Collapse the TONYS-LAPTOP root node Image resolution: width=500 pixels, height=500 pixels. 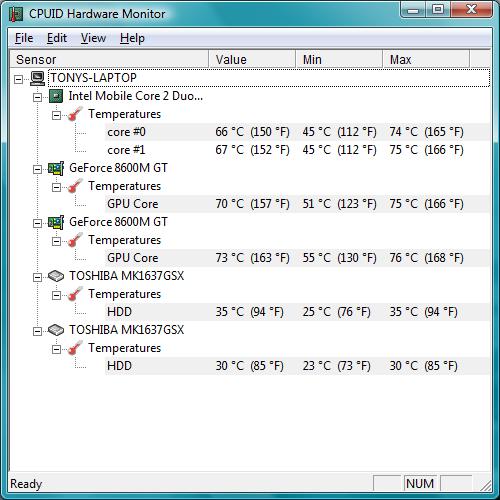[19, 79]
